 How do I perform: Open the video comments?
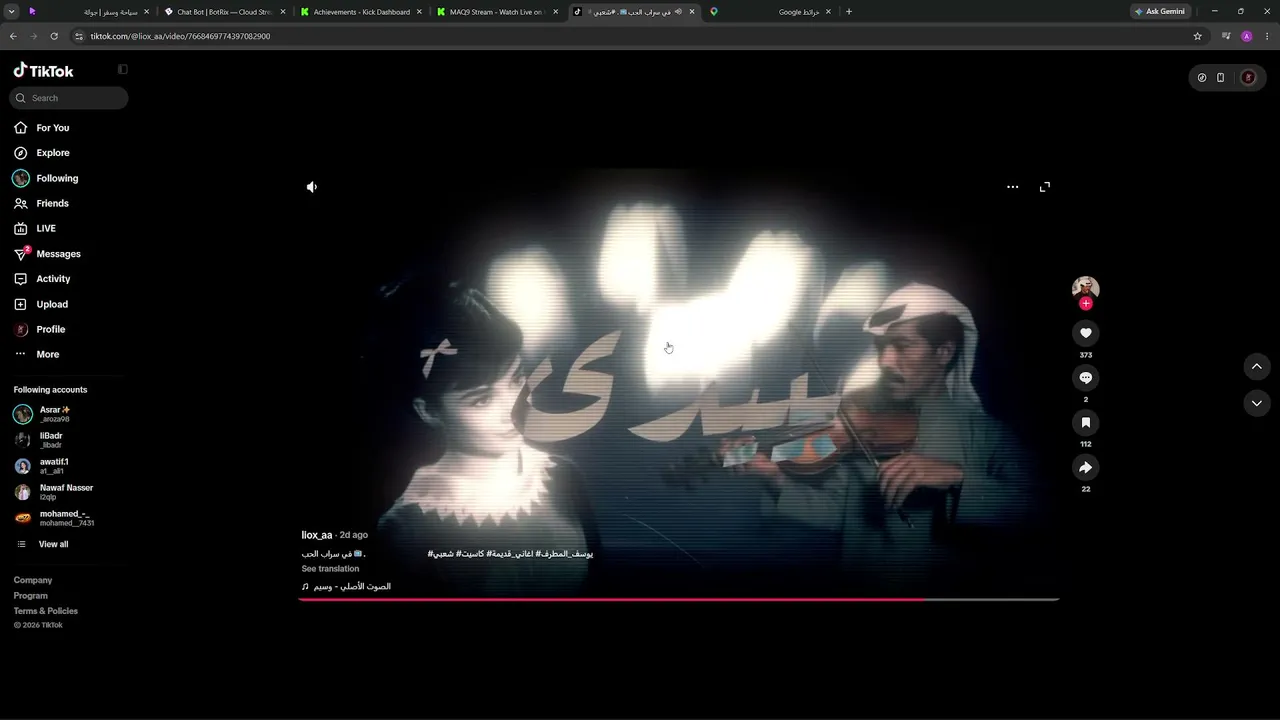point(1086,377)
